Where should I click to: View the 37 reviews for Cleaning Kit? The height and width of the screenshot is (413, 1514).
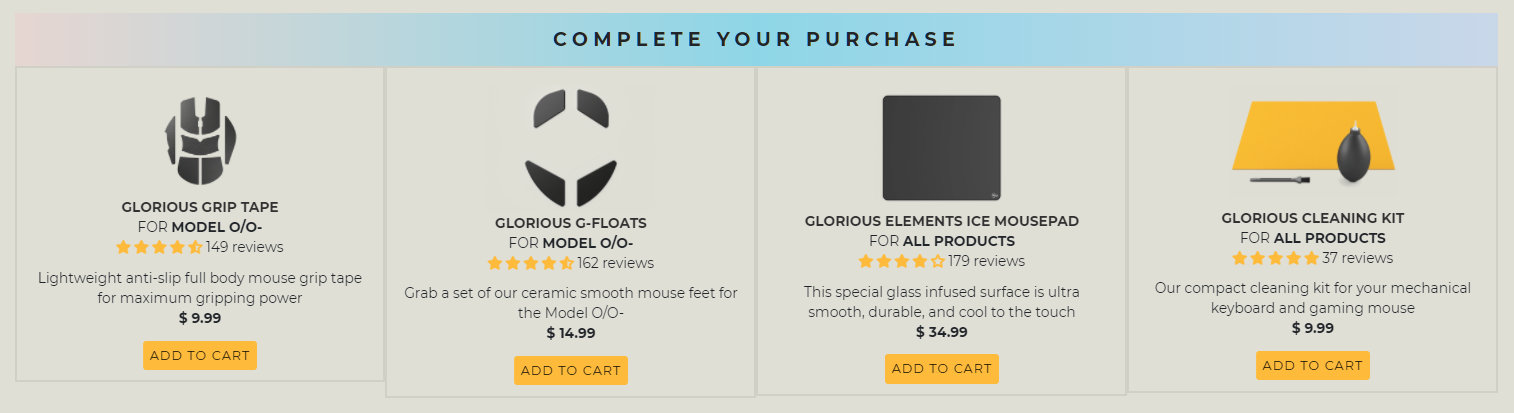pyautogui.click(x=1357, y=258)
